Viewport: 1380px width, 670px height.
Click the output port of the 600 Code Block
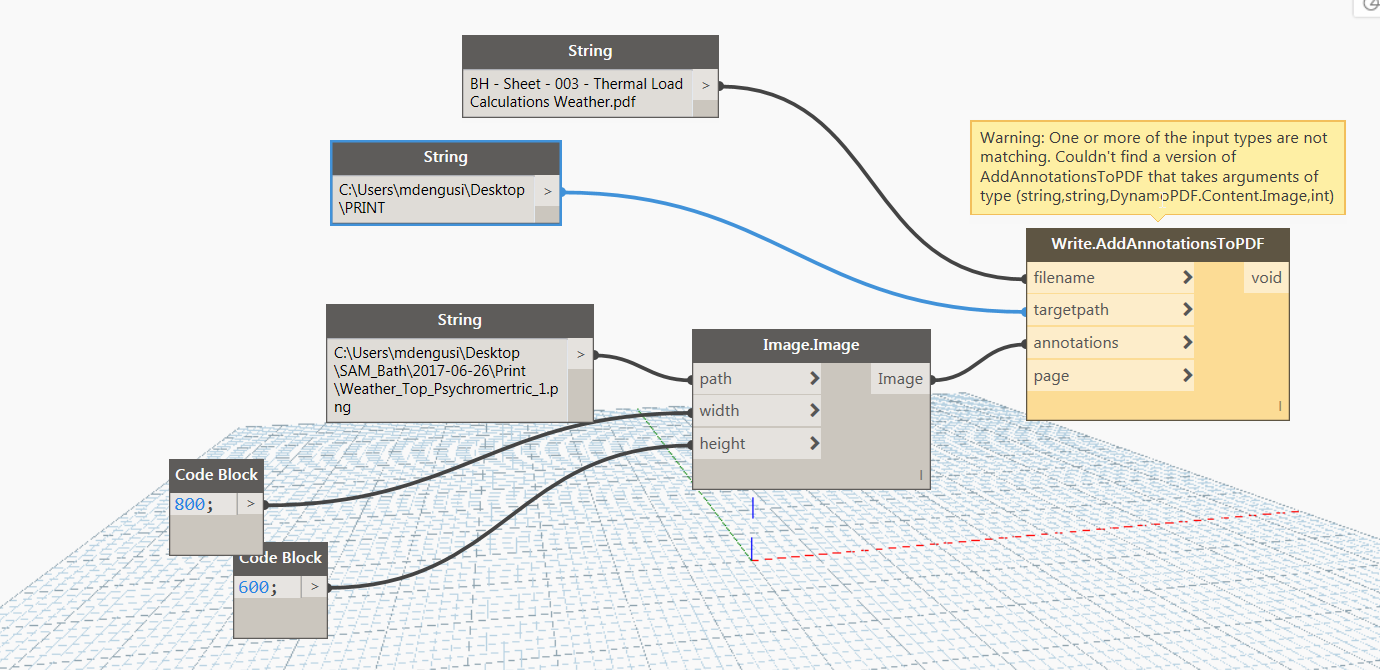[313, 587]
